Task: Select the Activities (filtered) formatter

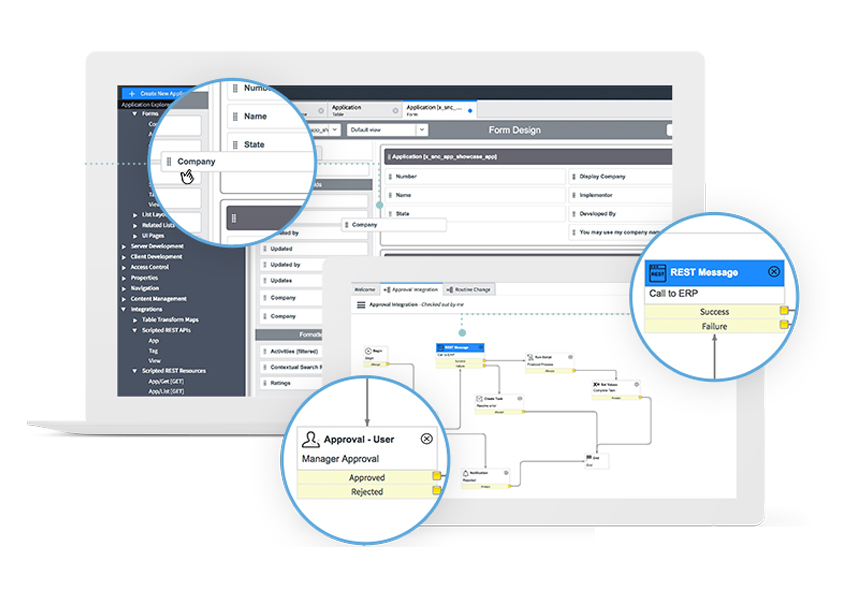Action: [x=291, y=351]
